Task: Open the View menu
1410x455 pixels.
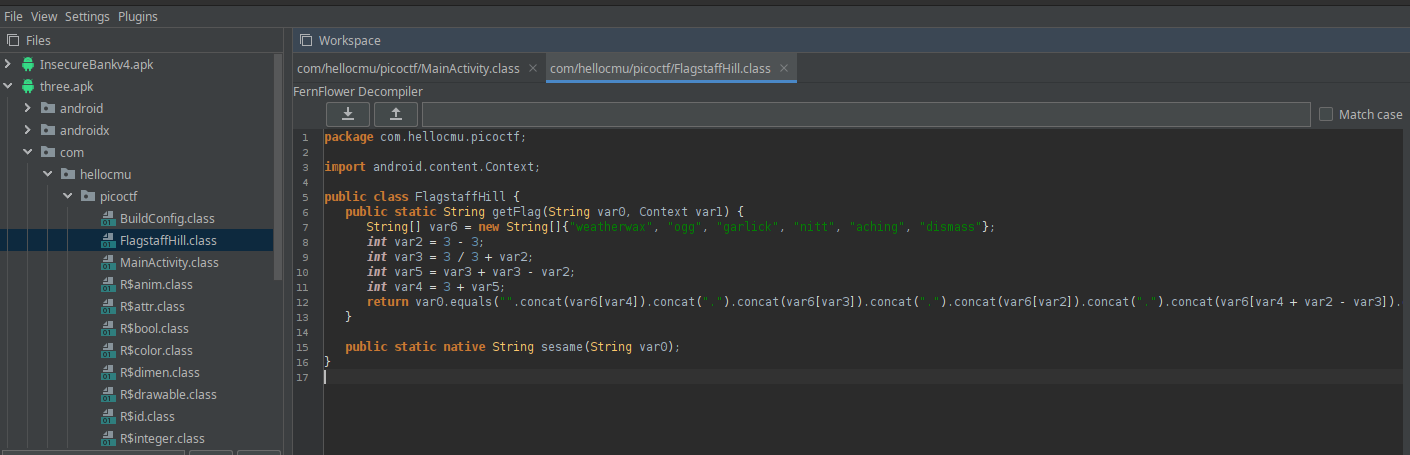Action: point(44,16)
